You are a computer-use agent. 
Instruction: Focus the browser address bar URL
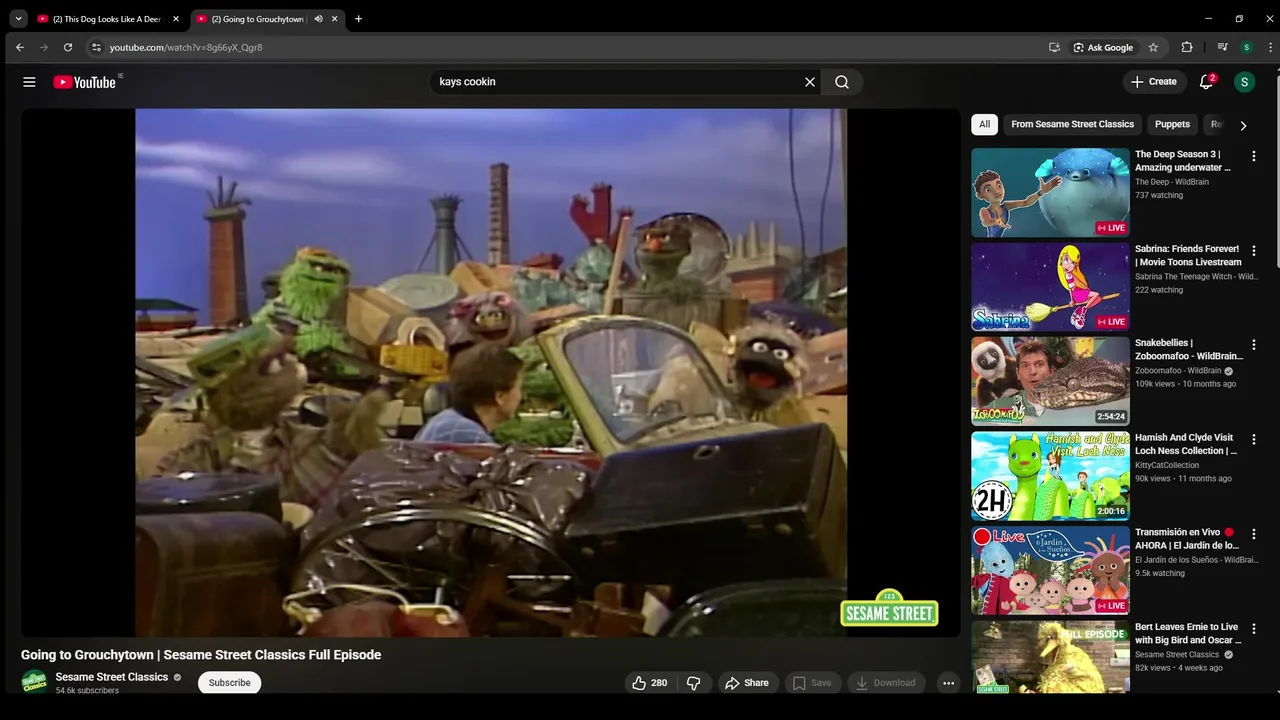pos(186,47)
